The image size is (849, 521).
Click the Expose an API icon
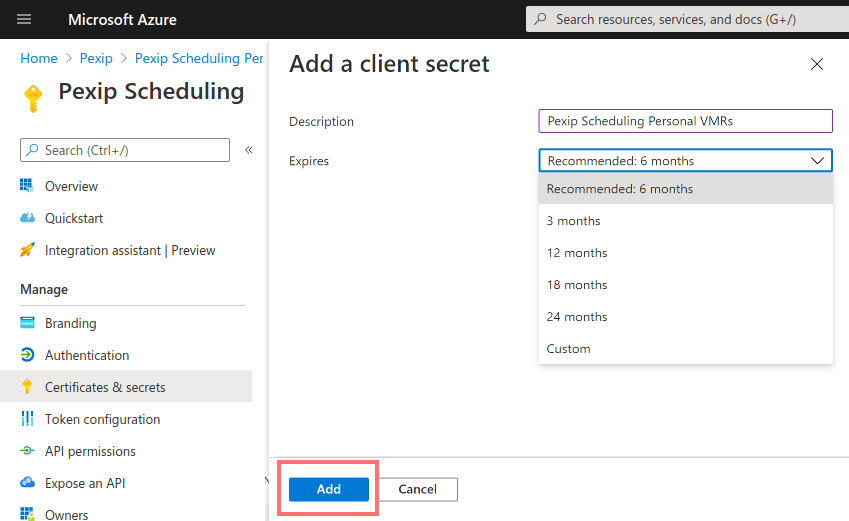pyautogui.click(x=27, y=483)
